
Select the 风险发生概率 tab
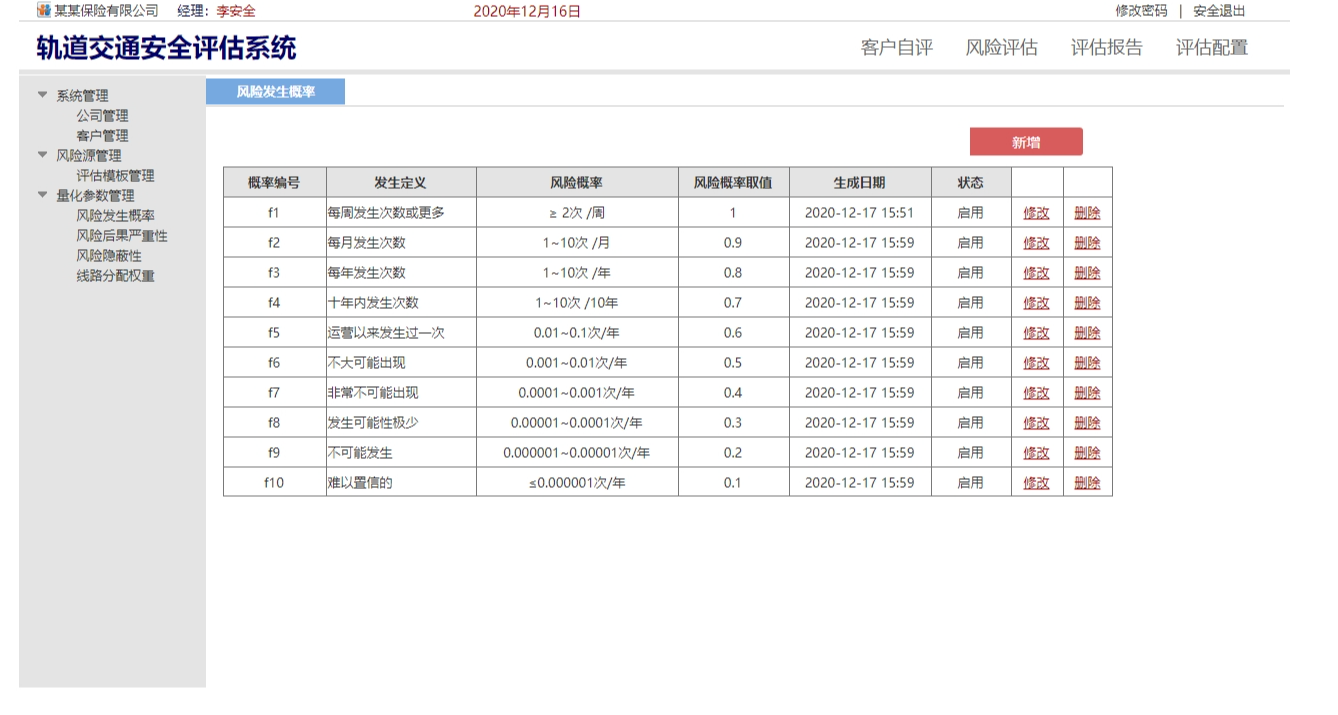tap(275, 92)
